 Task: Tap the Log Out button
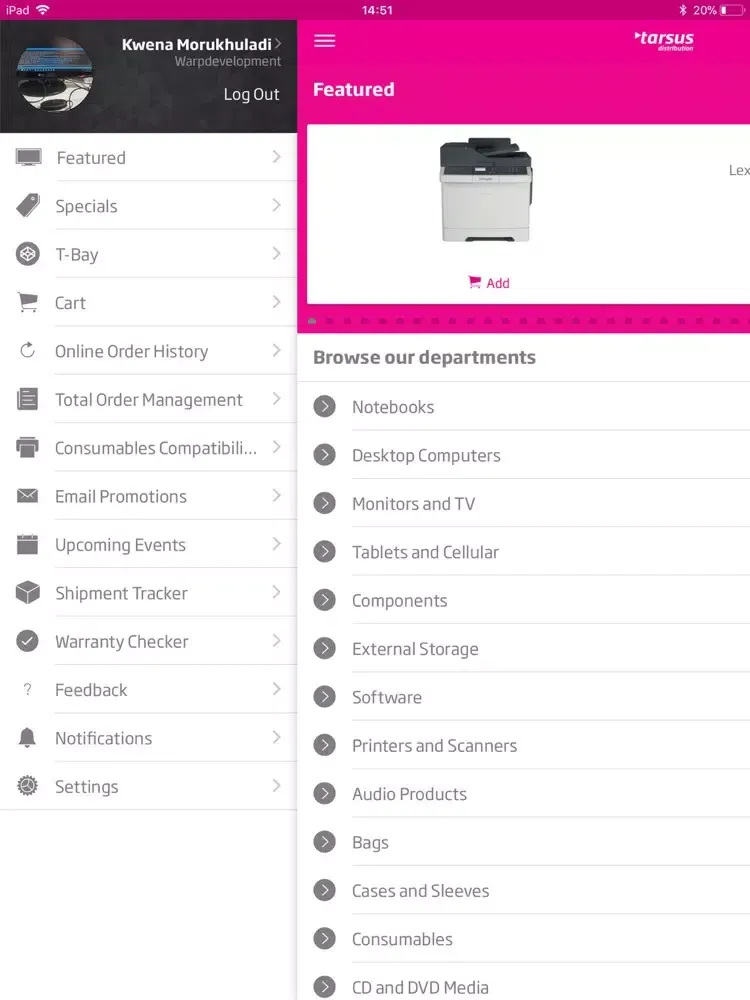(x=251, y=94)
